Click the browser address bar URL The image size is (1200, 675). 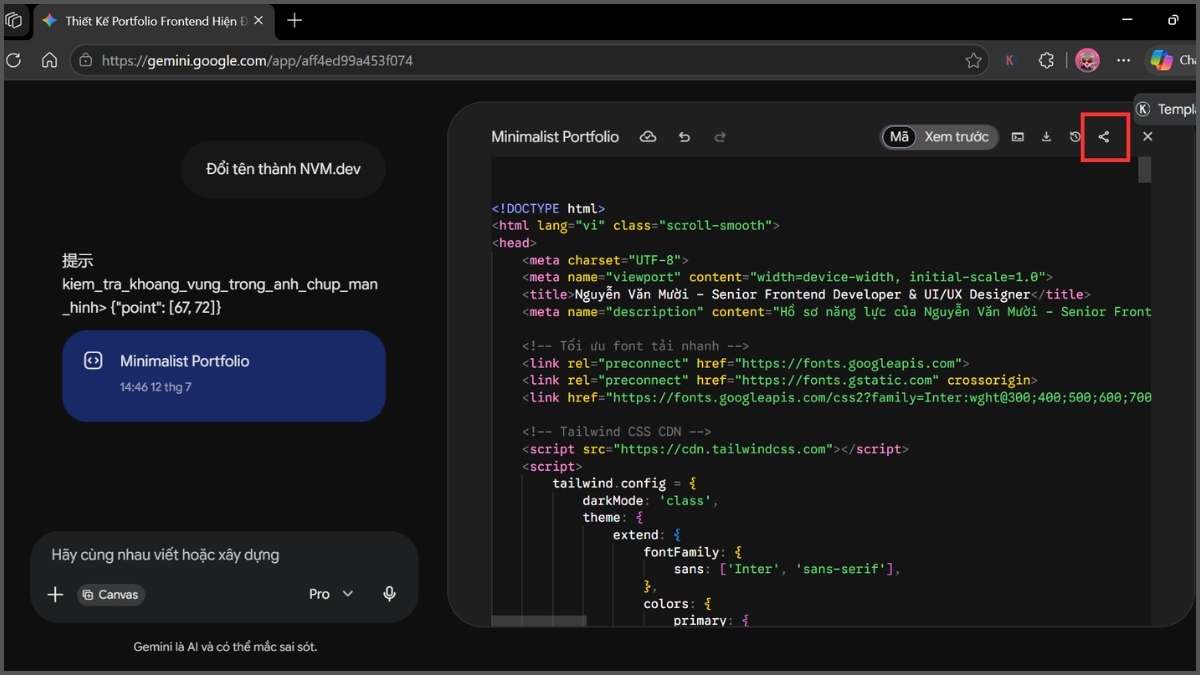pos(257,61)
